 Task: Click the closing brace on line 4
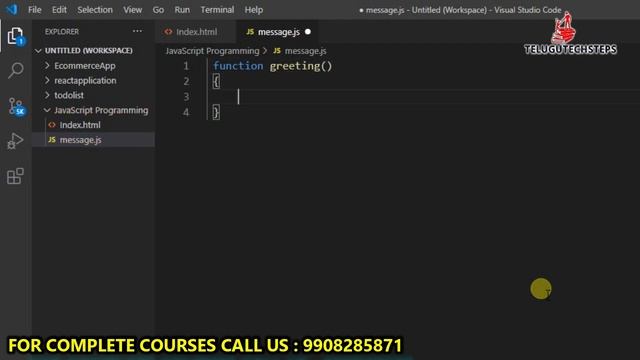coord(216,112)
